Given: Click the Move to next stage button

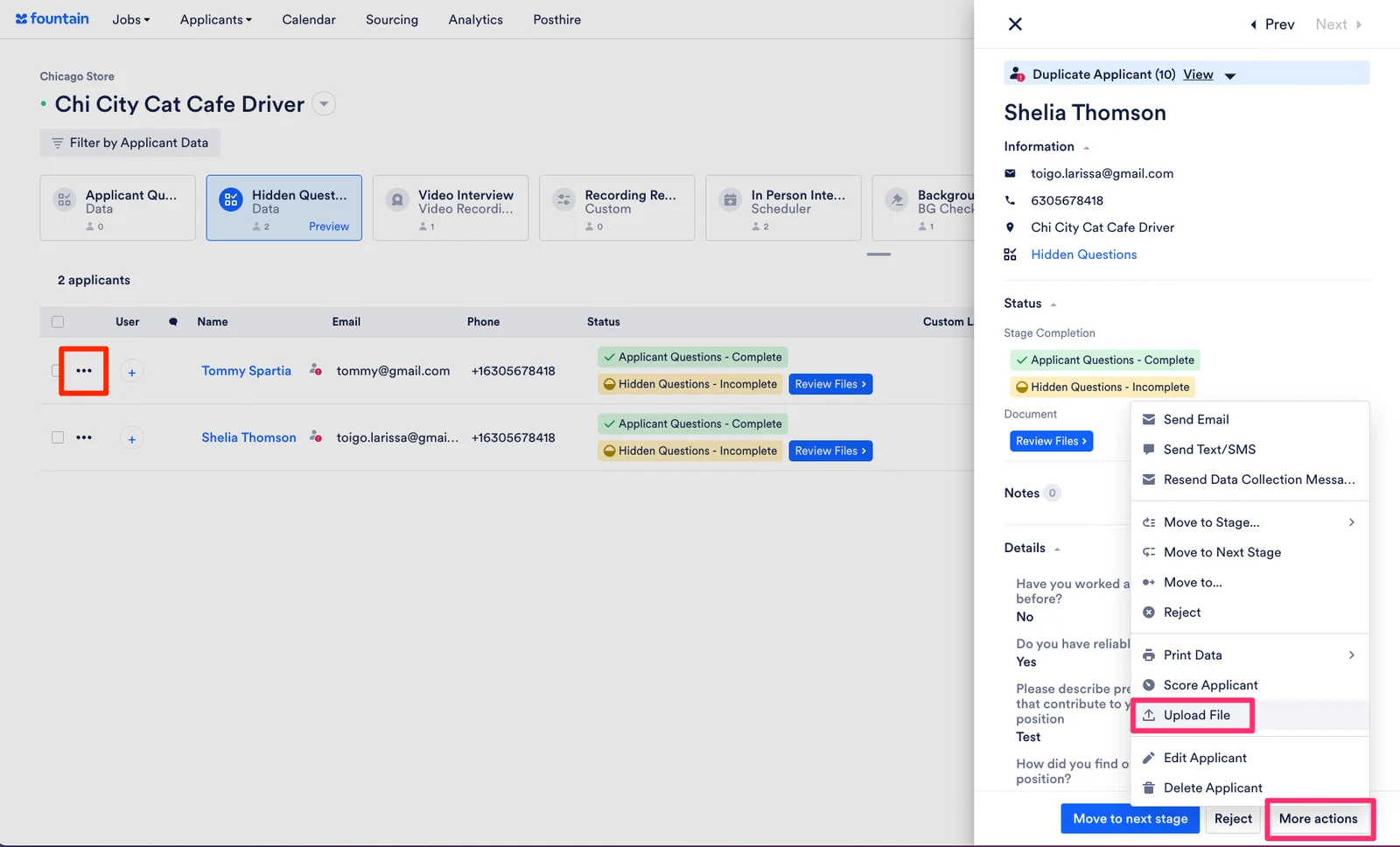Looking at the screenshot, I should coord(1130,818).
